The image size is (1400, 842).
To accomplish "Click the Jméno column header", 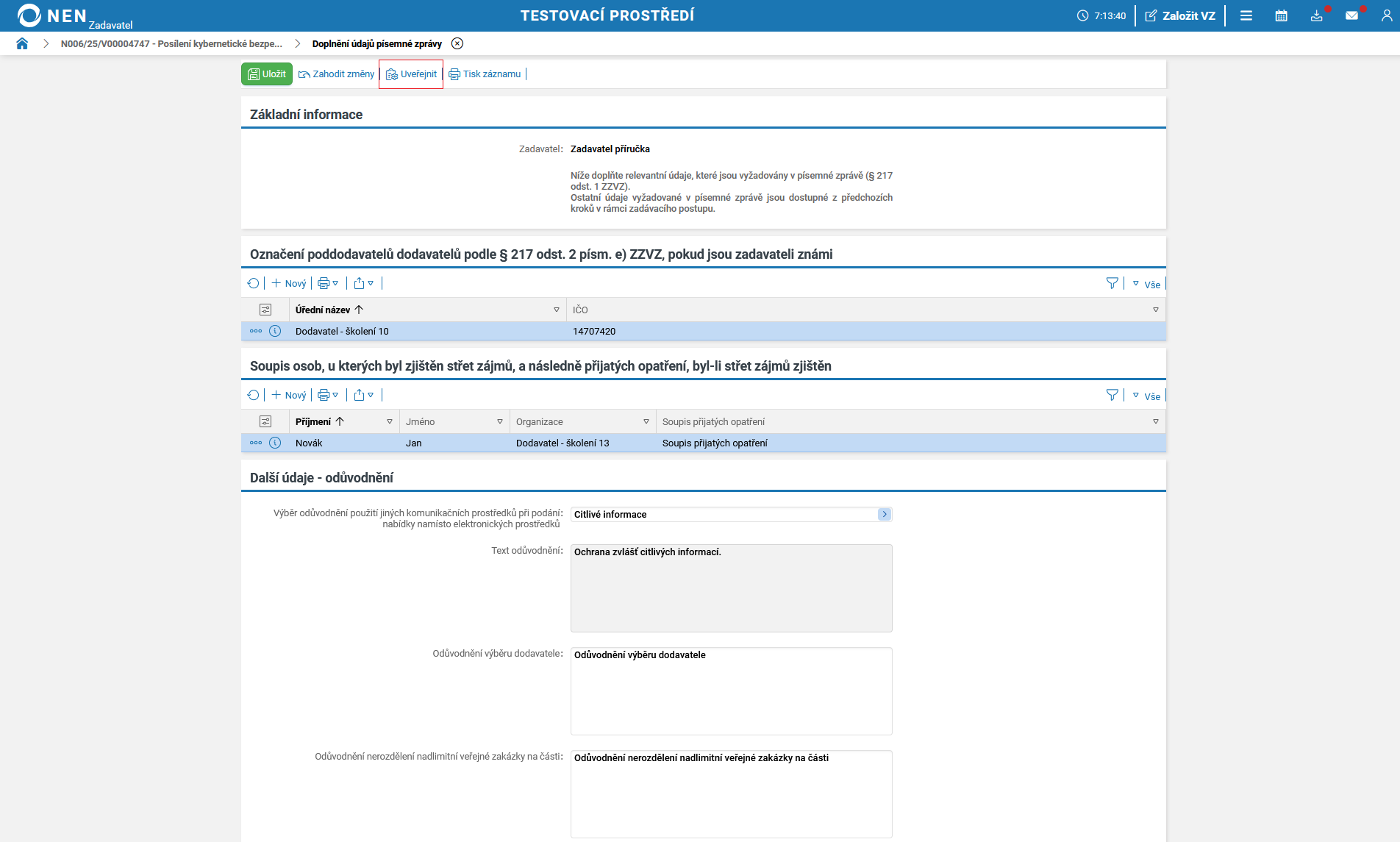I will tap(420, 421).
